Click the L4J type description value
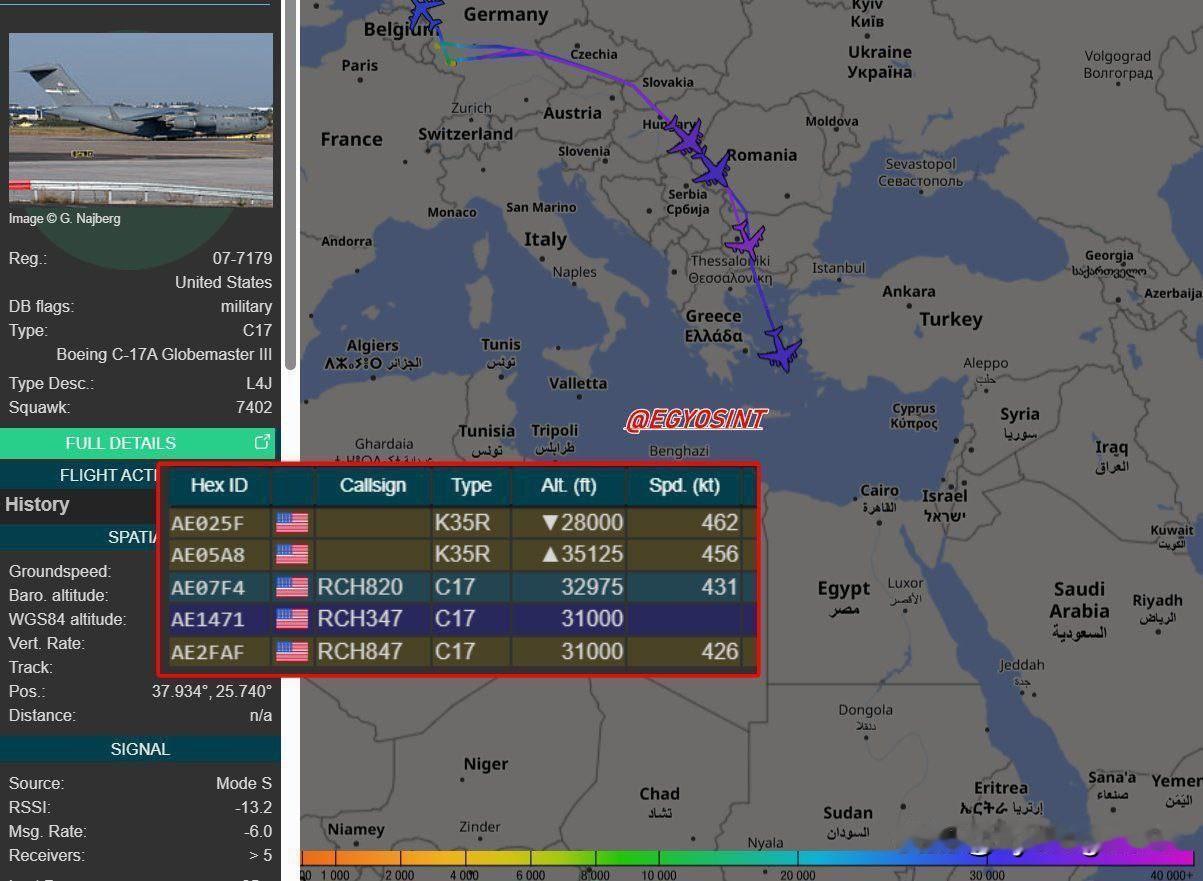 pos(259,383)
